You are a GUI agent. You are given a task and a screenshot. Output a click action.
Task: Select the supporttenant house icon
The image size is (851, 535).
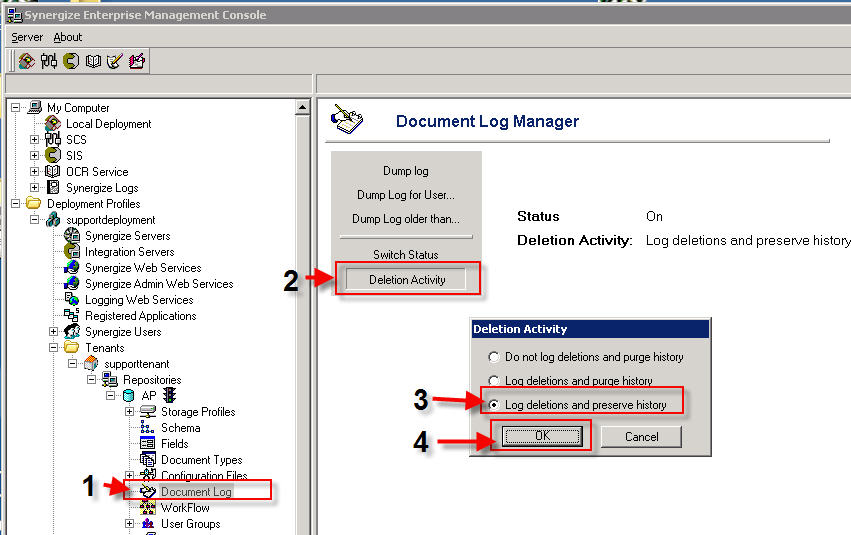coord(91,364)
